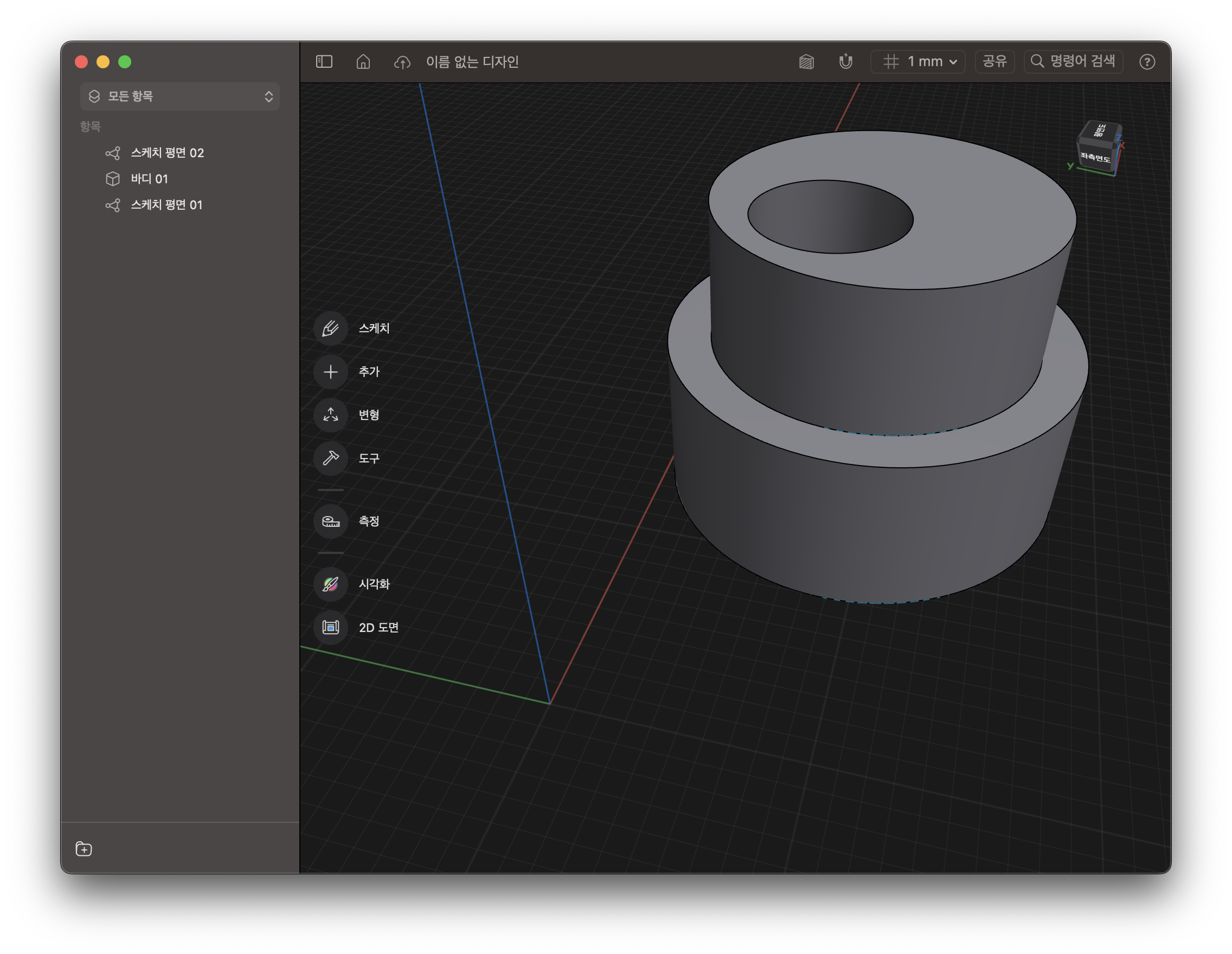This screenshot has height=954, width=1232.
Task: Open the 1 mm grid size dropdown
Action: [x=919, y=61]
